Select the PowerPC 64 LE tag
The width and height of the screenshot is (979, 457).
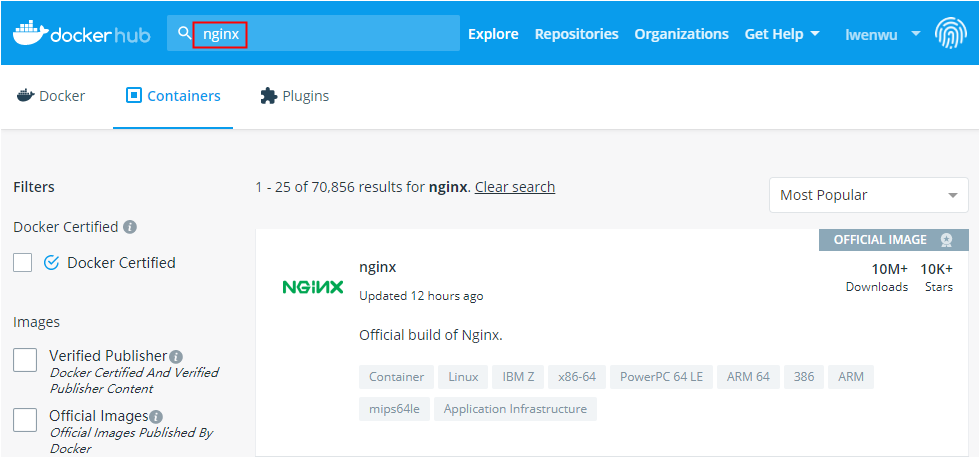point(661,377)
